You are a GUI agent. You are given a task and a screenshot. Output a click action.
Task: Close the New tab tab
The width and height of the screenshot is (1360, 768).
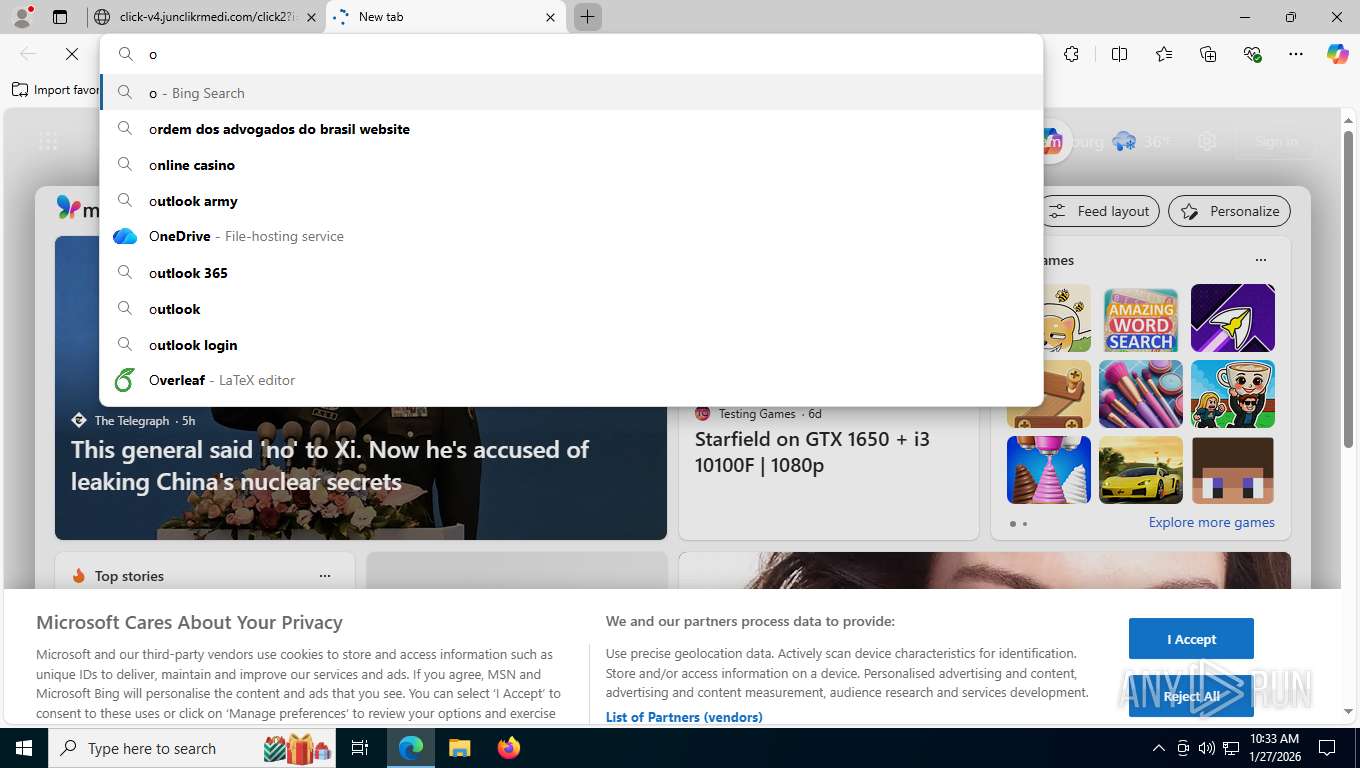click(550, 17)
